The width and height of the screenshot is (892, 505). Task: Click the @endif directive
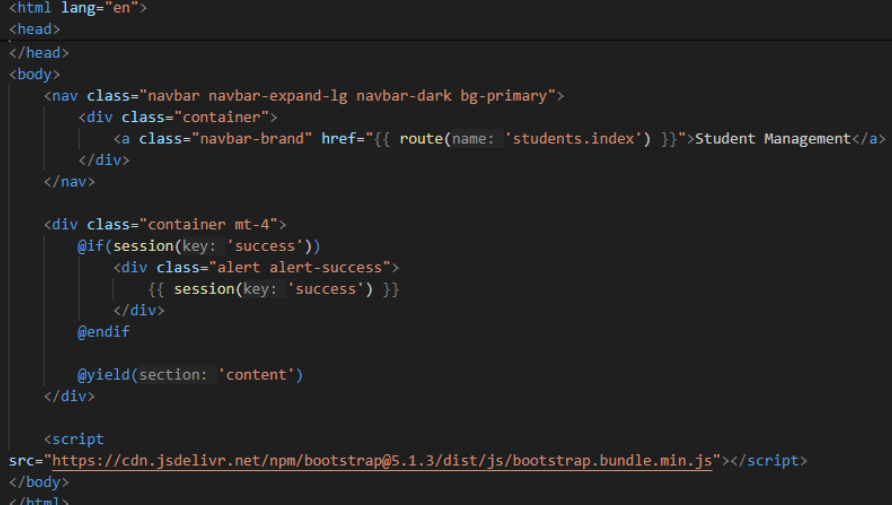104,331
